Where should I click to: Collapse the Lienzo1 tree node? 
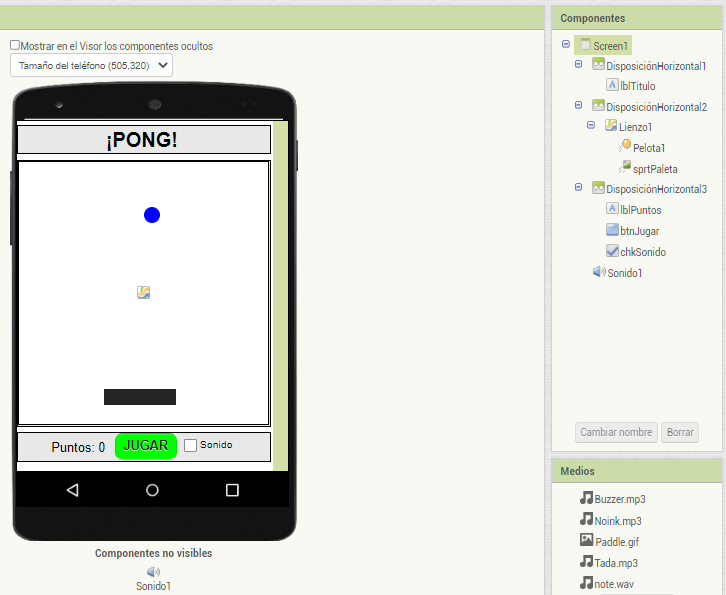tap(591, 126)
